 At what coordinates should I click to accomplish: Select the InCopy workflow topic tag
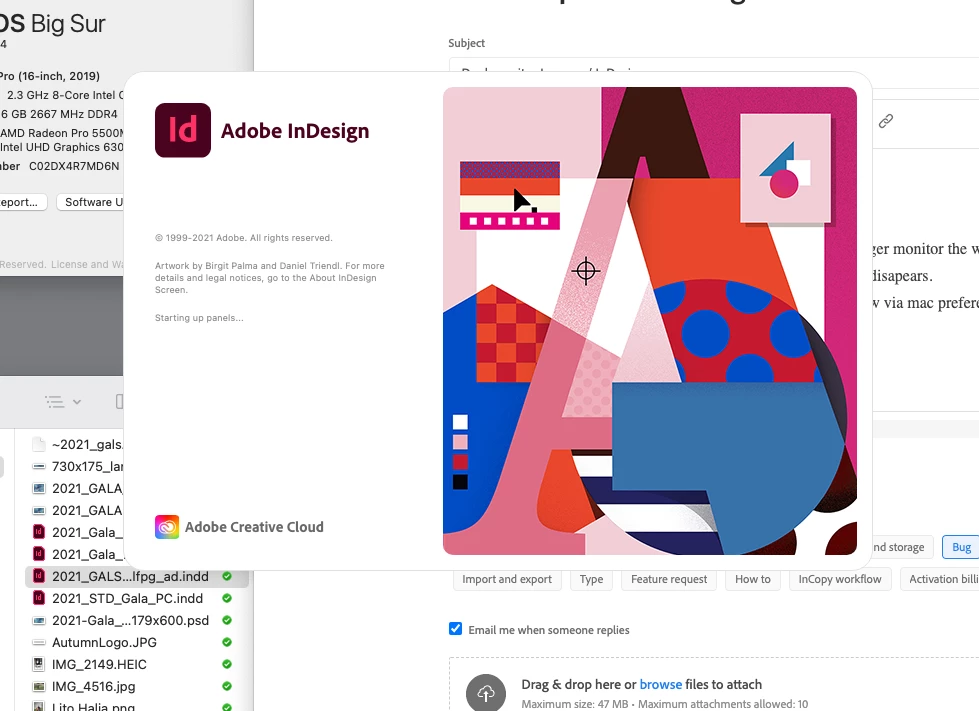[x=840, y=579]
